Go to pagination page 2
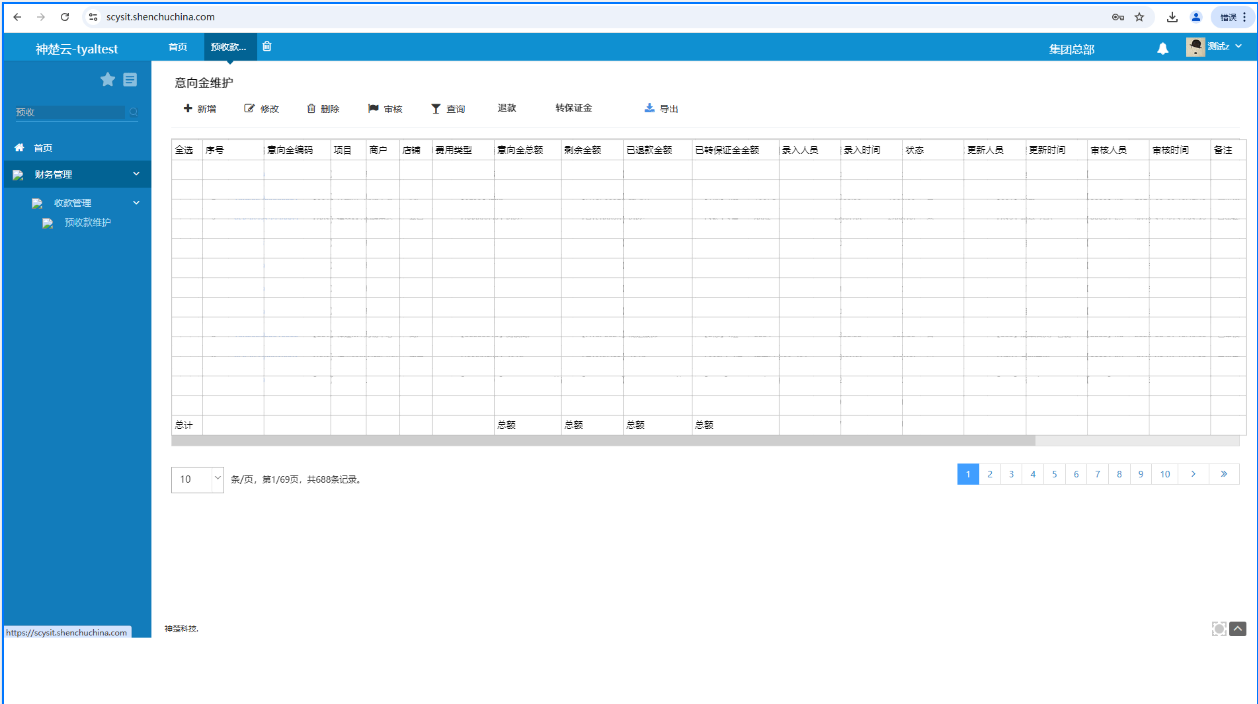1258x704 pixels. coord(990,474)
